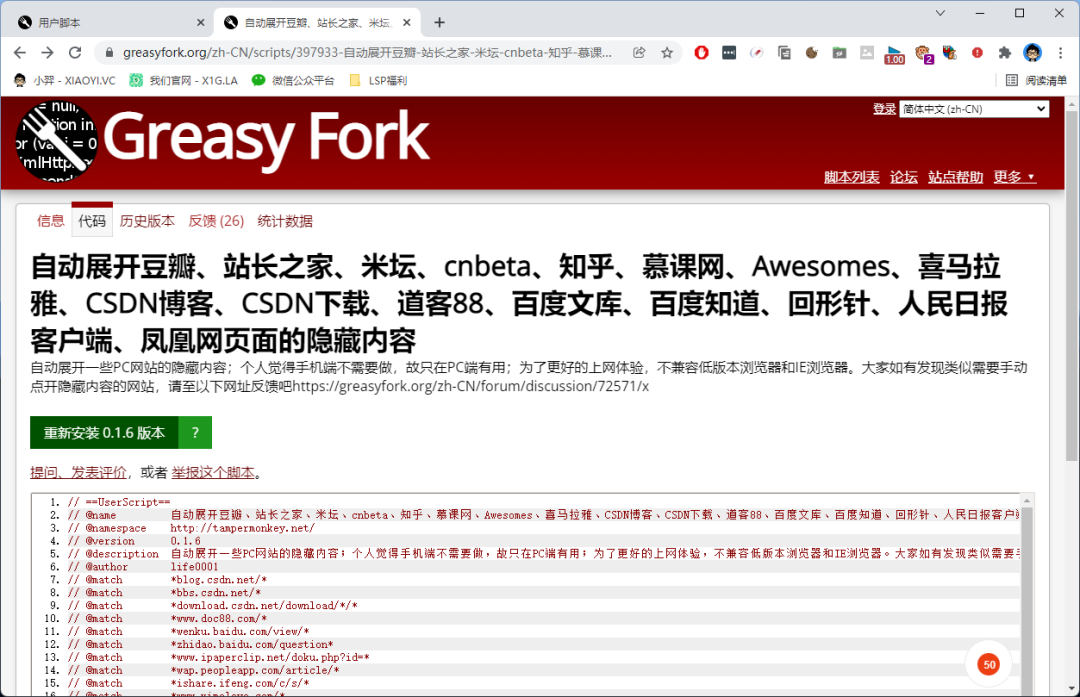This screenshot has height=697, width=1080.
Task: Close the 用户脚本 tab
Action: coord(200,23)
